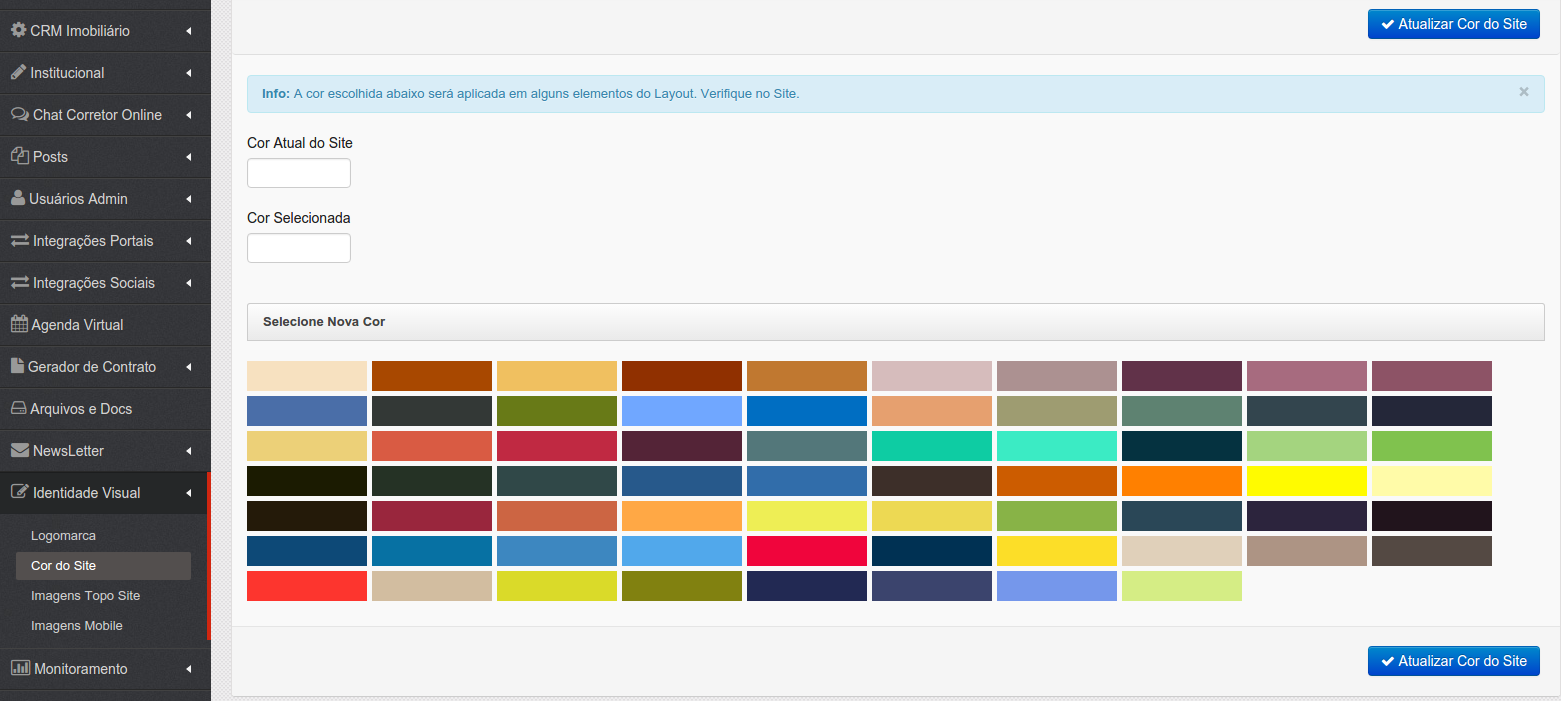Click the top Atualizar Cor do Site button
Screen dimensions: 1561x701
click(x=1454, y=24)
